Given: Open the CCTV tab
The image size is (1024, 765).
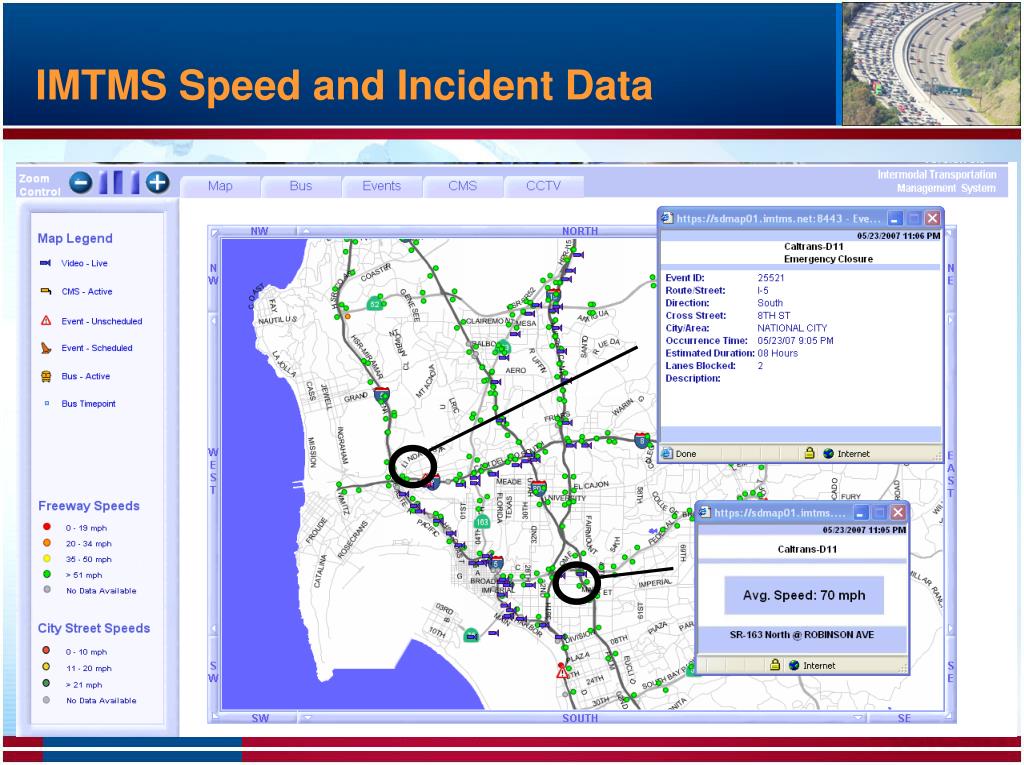Looking at the screenshot, I should (543, 186).
